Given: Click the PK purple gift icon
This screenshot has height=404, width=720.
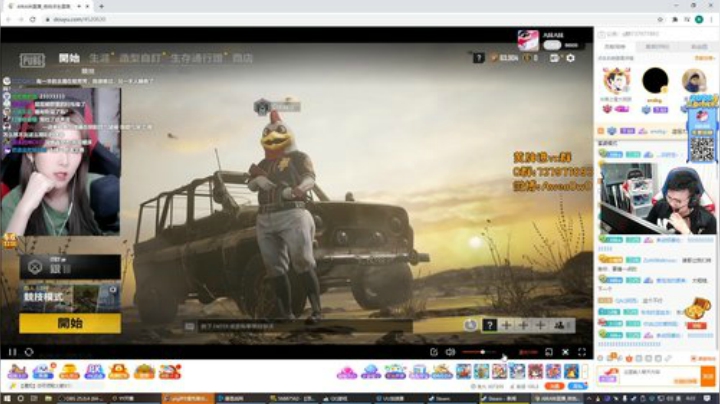Looking at the screenshot, I should point(94,371).
